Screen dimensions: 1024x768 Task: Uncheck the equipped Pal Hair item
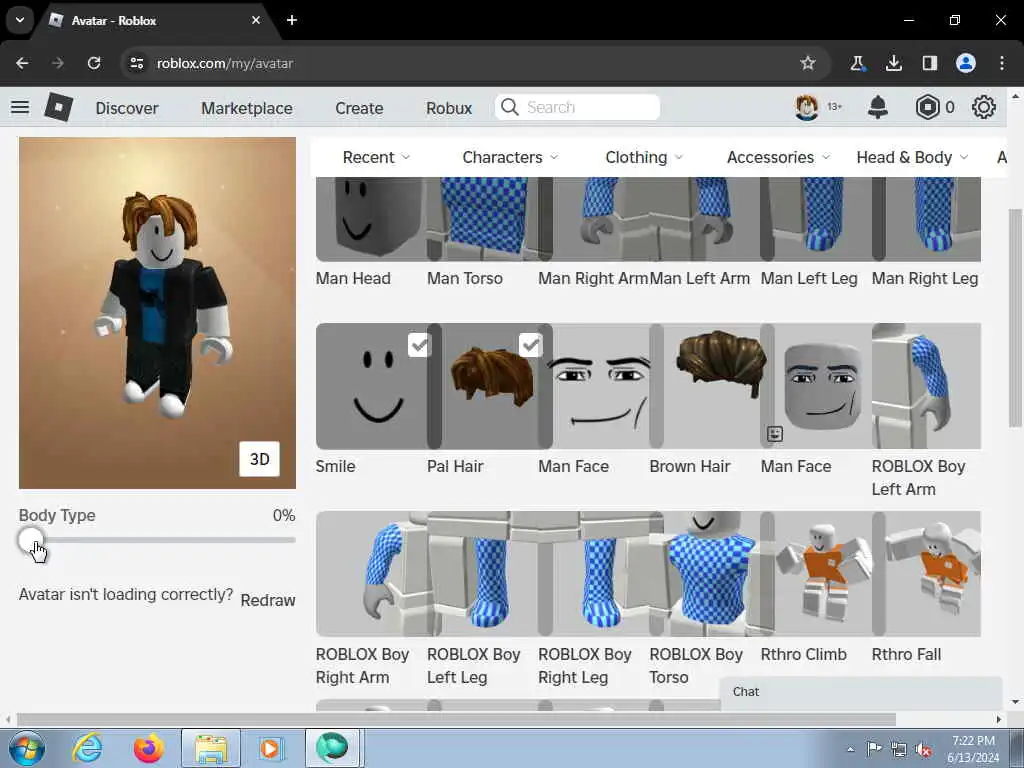point(530,344)
